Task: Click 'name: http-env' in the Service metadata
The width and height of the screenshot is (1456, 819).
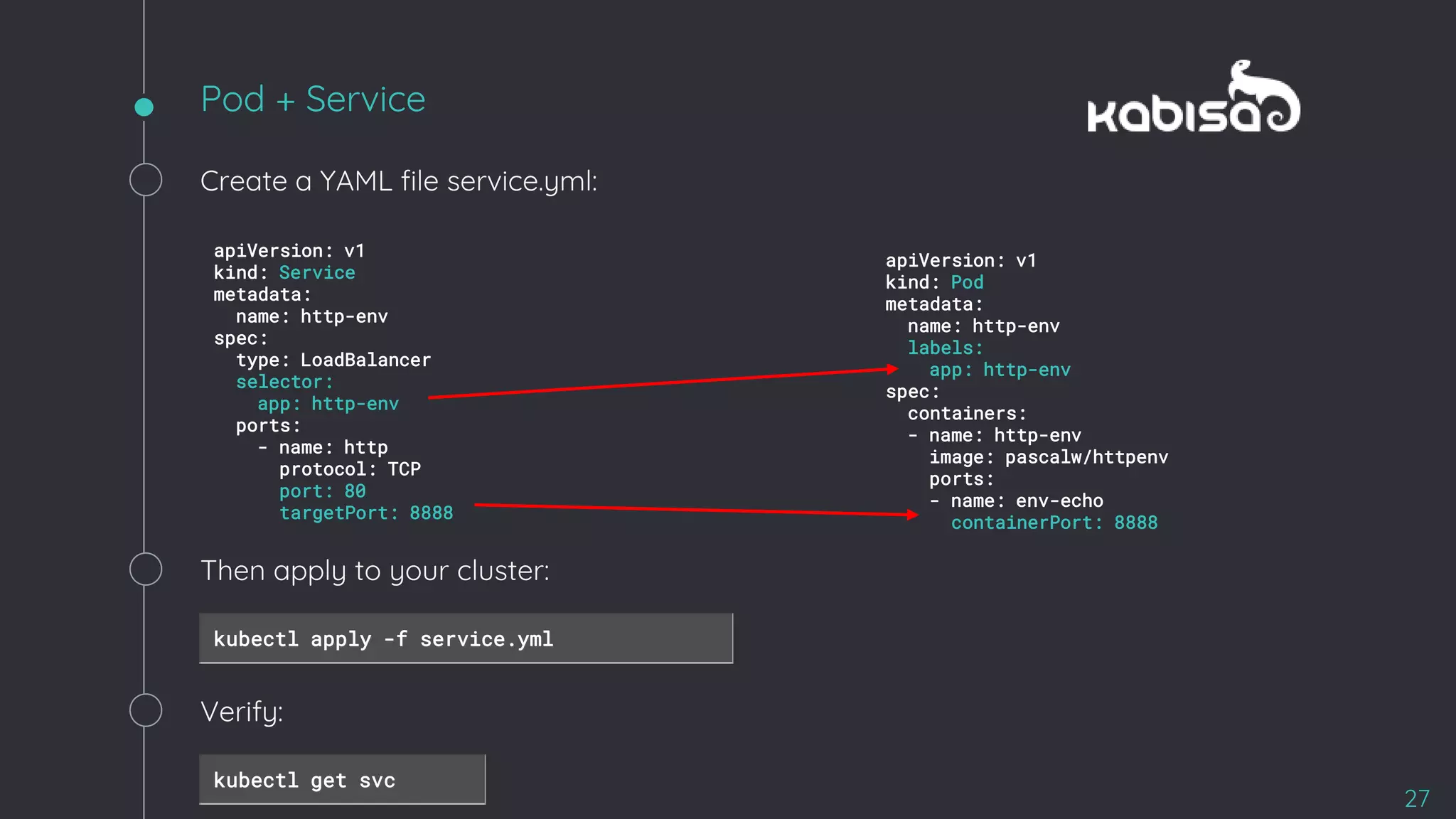Action: pyautogui.click(x=312, y=316)
